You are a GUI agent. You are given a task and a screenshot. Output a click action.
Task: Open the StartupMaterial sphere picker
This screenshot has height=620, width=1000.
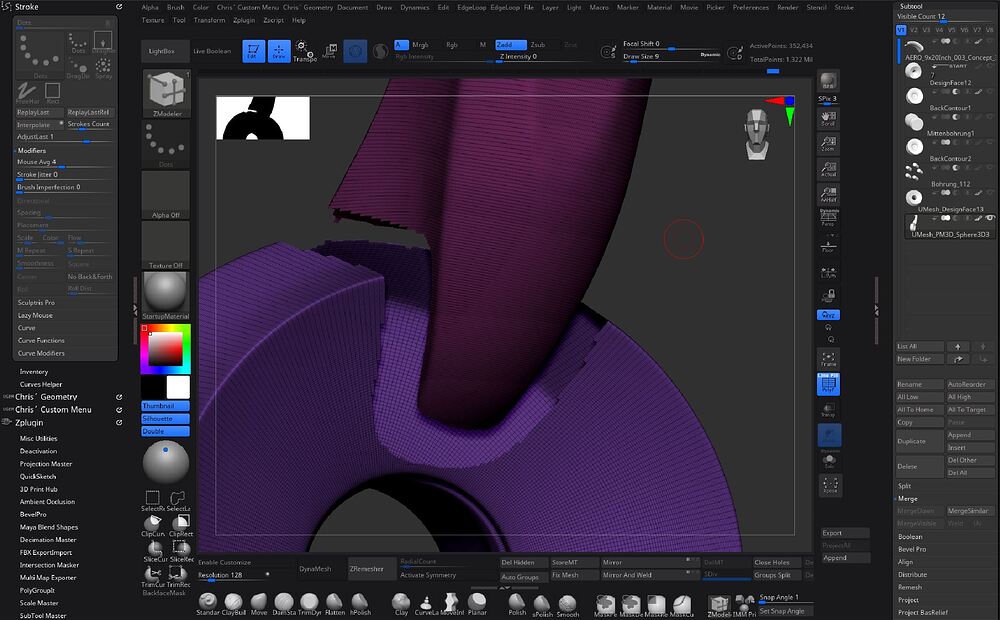pyautogui.click(x=166, y=296)
